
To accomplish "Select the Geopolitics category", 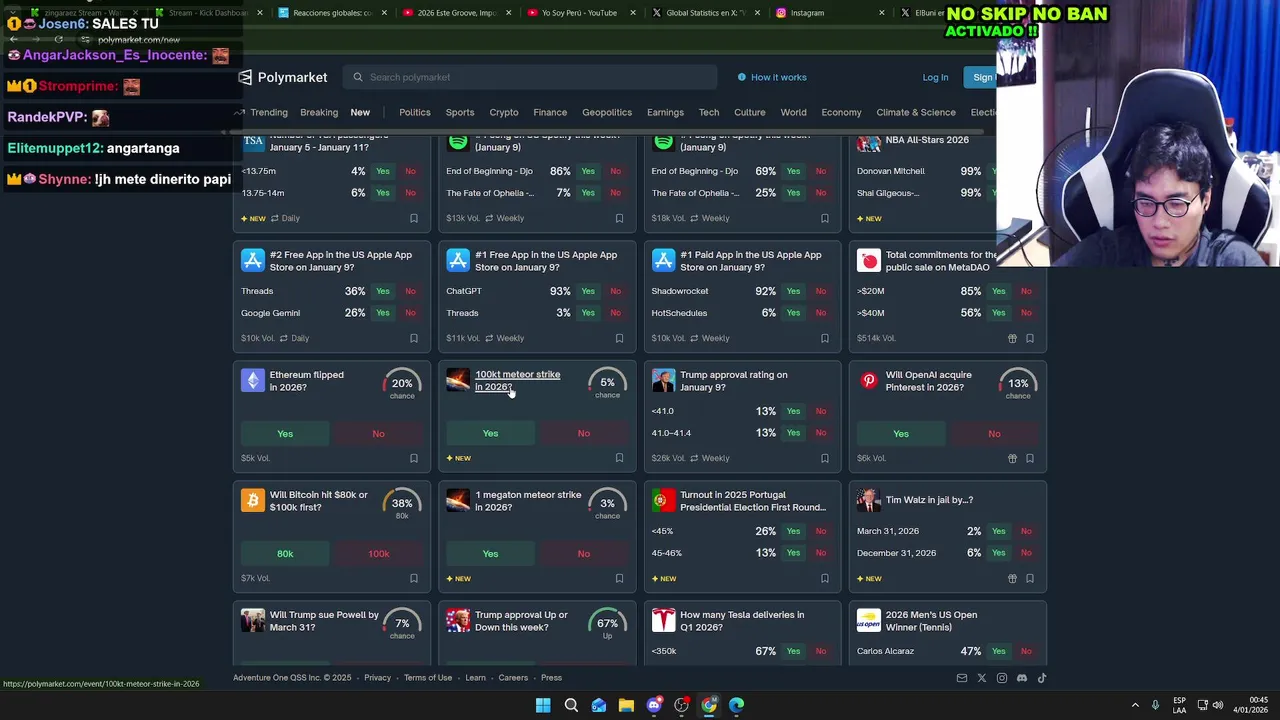I will click(x=607, y=112).
